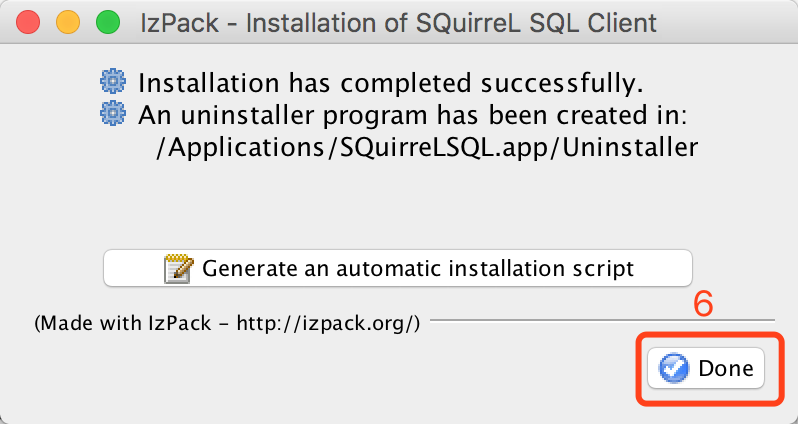The image size is (798, 424).
Task: Click the gear icon beside 'Installation has completed successfully'
Action: 112,82
